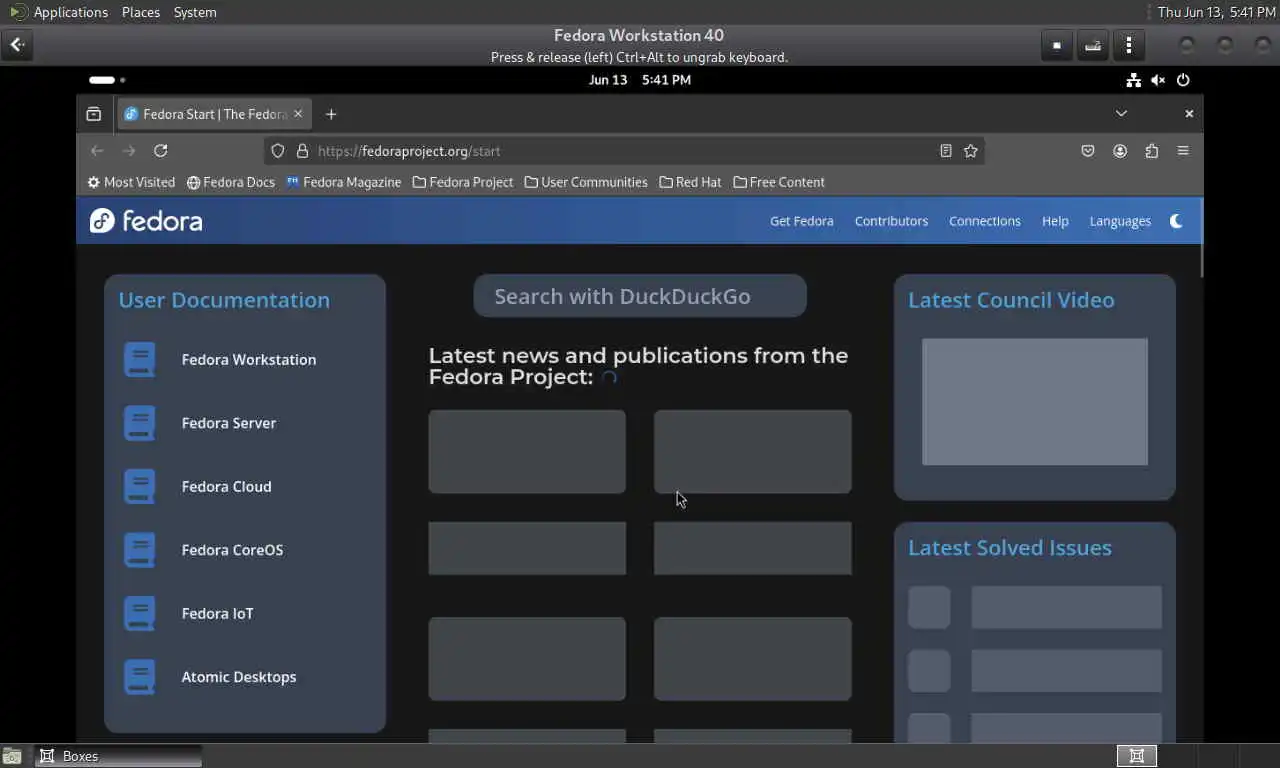The width and height of the screenshot is (1280, 768).
Task: Open Fedora IoT documentation
Action: (x=217, y=614)
